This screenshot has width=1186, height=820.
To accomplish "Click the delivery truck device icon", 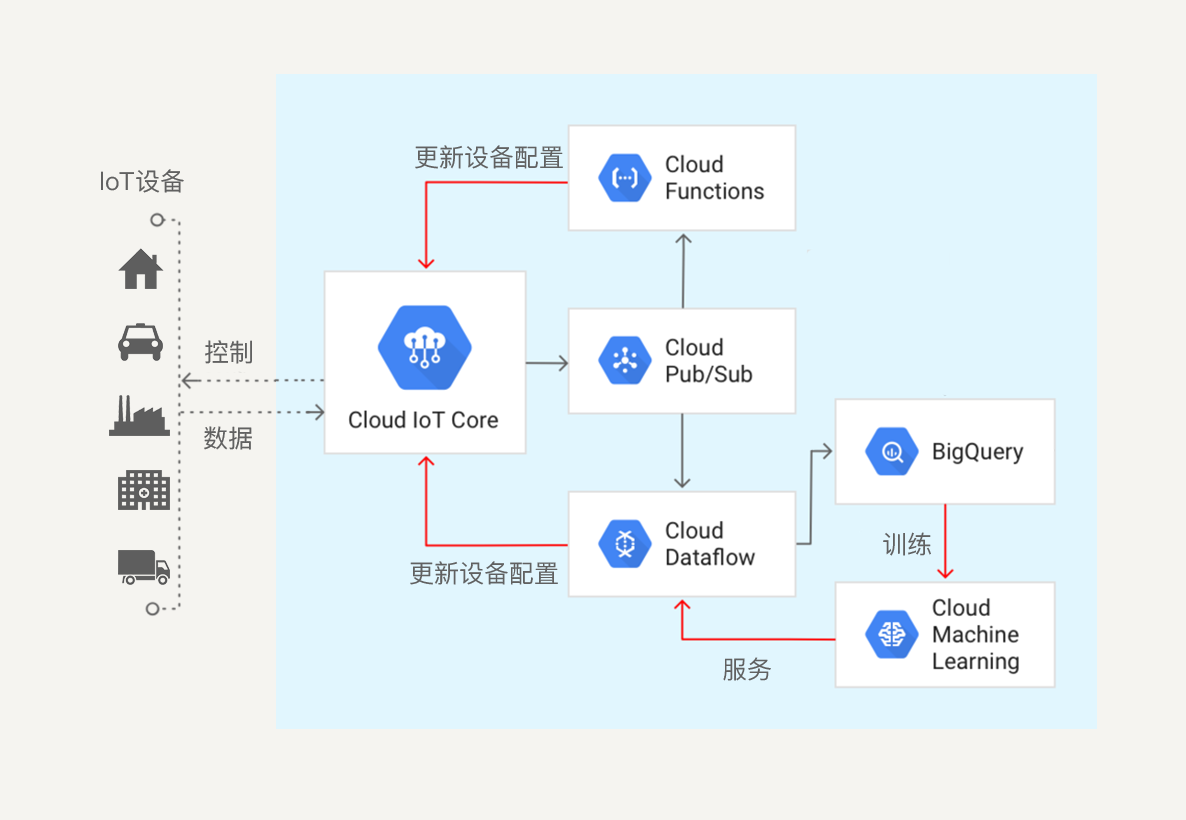I will pos(143,566).
